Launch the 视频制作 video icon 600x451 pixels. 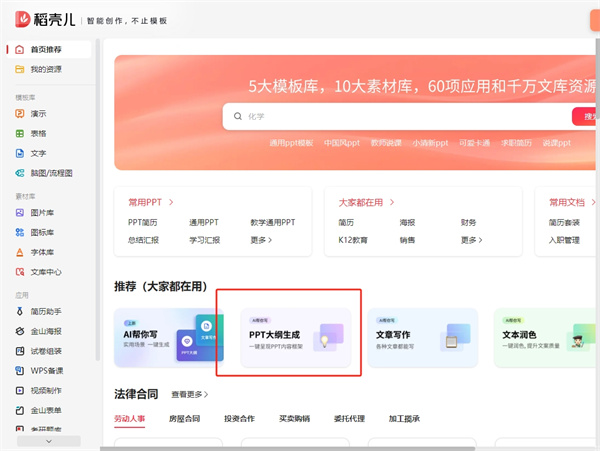click(x=20, y=391)
